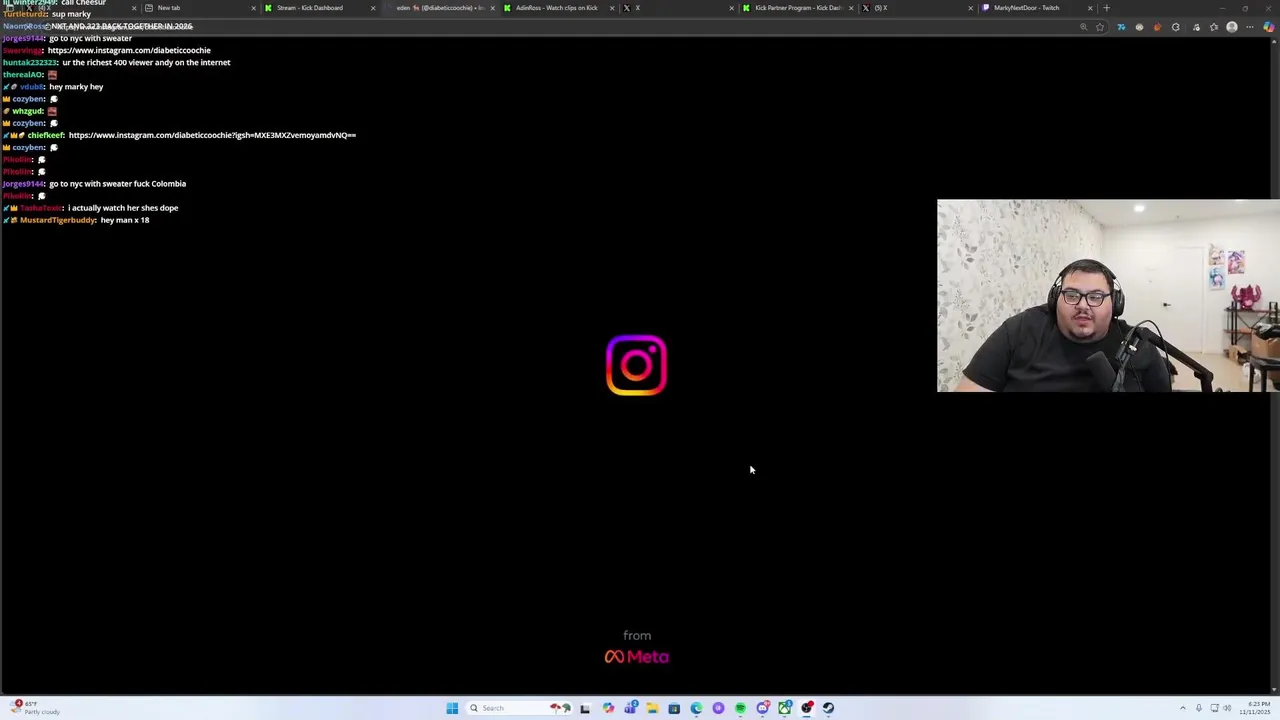Click the browser zoom magnifier icon

tap(1084, 27)
